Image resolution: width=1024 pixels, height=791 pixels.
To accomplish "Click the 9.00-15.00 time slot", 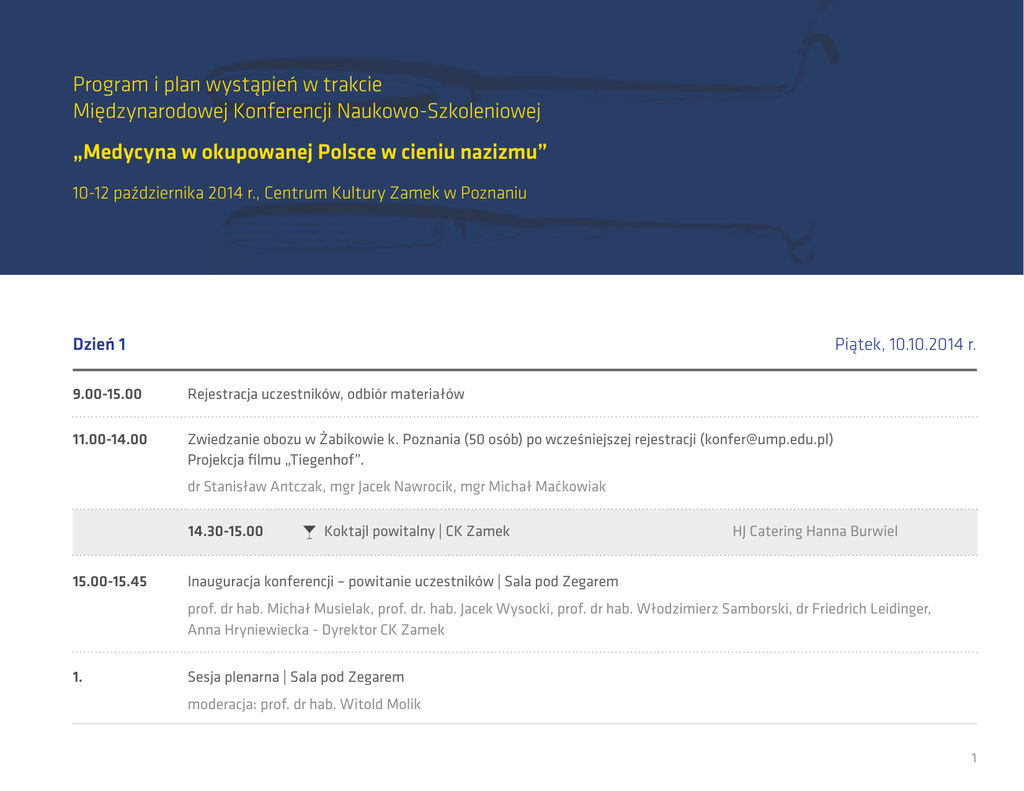I will click(x=107, y=394).
